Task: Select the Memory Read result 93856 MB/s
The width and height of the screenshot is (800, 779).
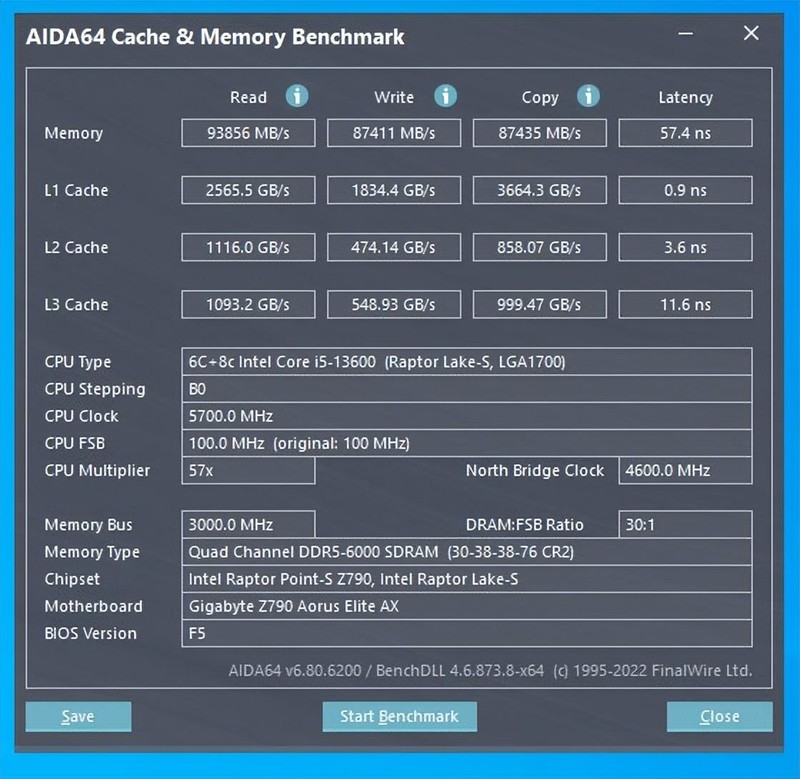Action: point(248,132)
